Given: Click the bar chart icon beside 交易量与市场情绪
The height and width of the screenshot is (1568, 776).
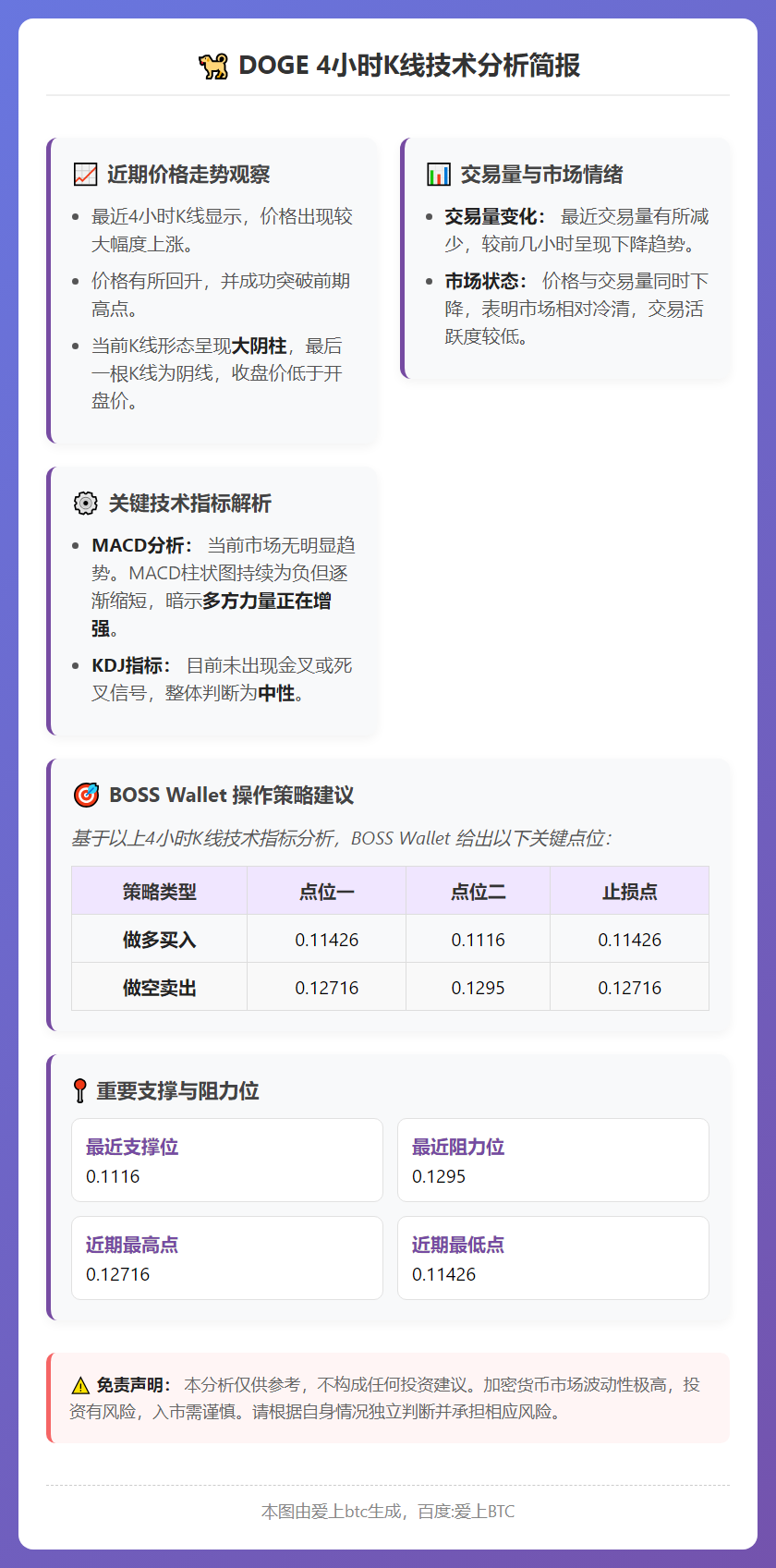Looking at the screenshot, I should (438, 174).
